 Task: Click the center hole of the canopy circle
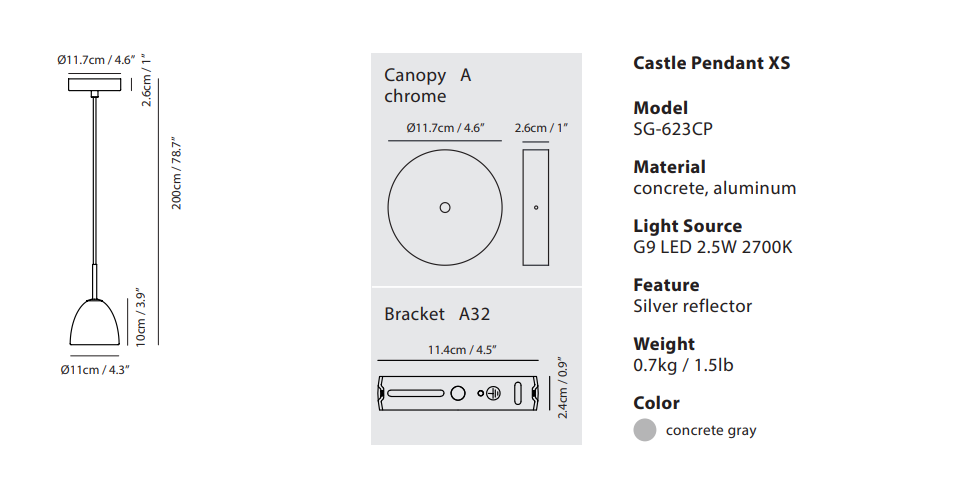(445, 207)
